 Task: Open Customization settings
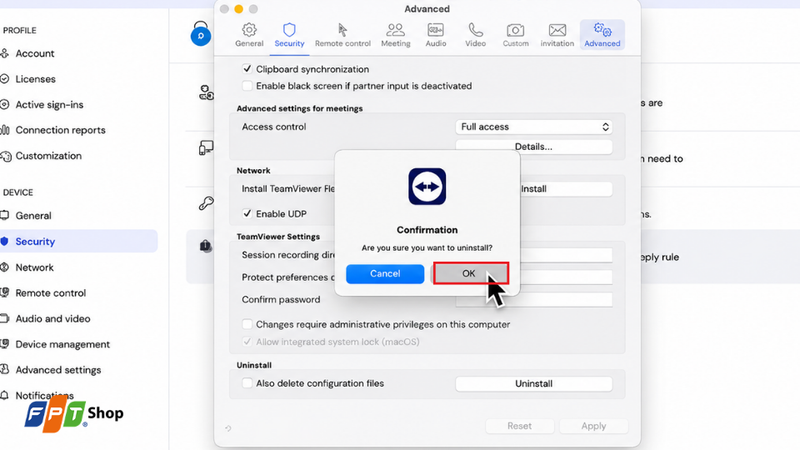[x=48, y=156]
